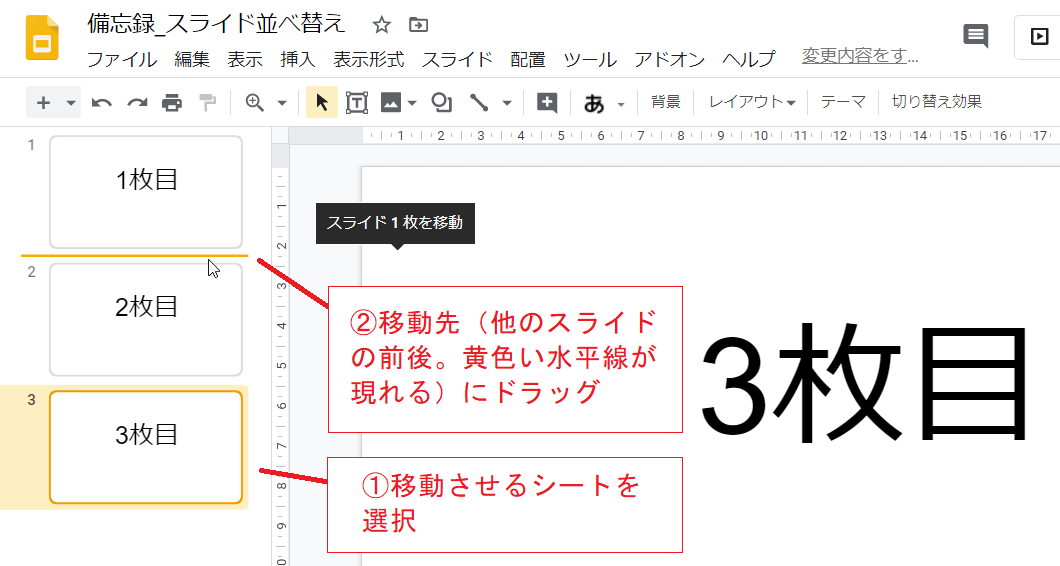1060x566 pixels.
Task: Open the 配置 menu
Action: pos(528,60)
